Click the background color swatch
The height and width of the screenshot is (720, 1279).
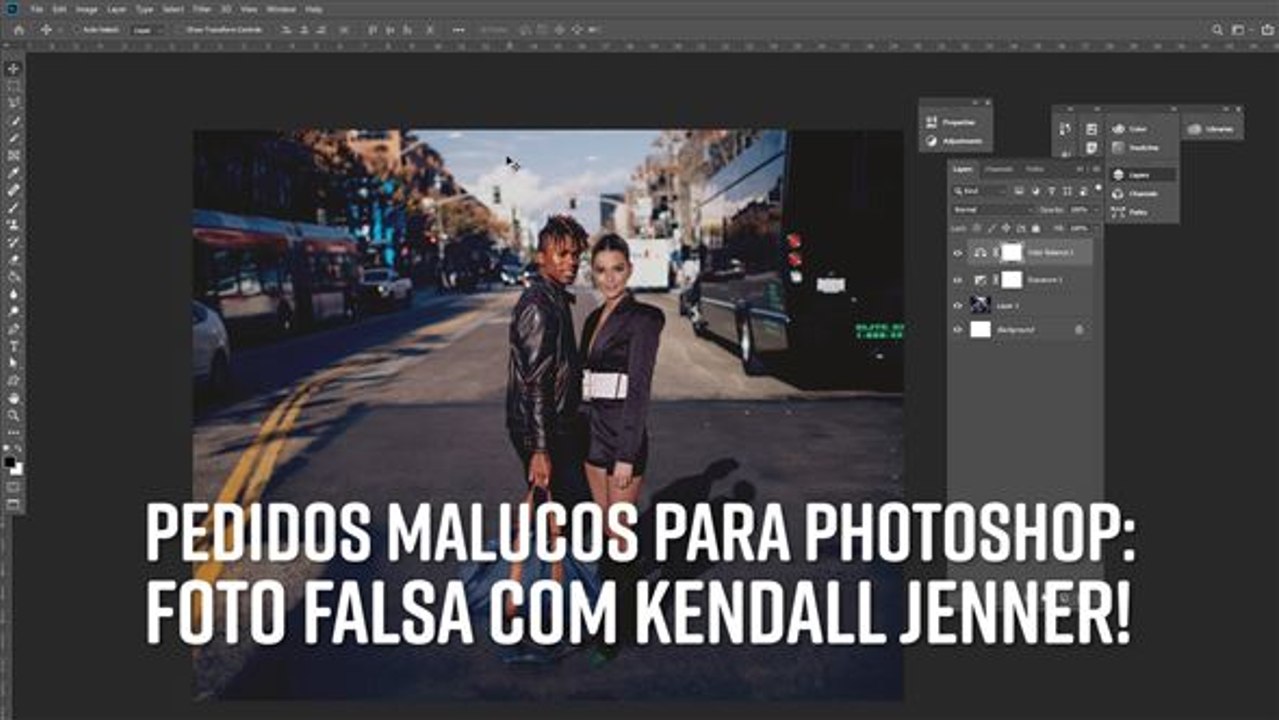[x=18, y=469]
